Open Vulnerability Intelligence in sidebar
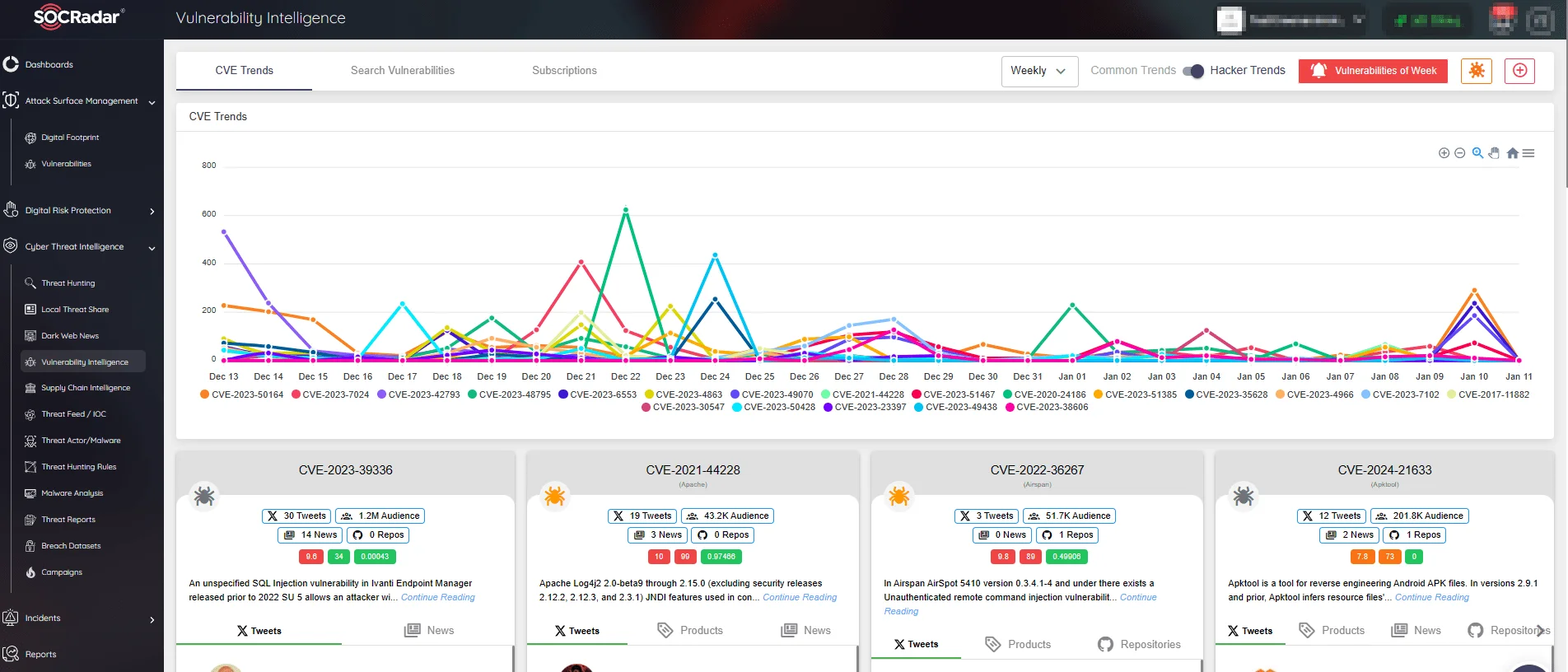This screenshot has width=1568, height=672. (x=83, y=362)
